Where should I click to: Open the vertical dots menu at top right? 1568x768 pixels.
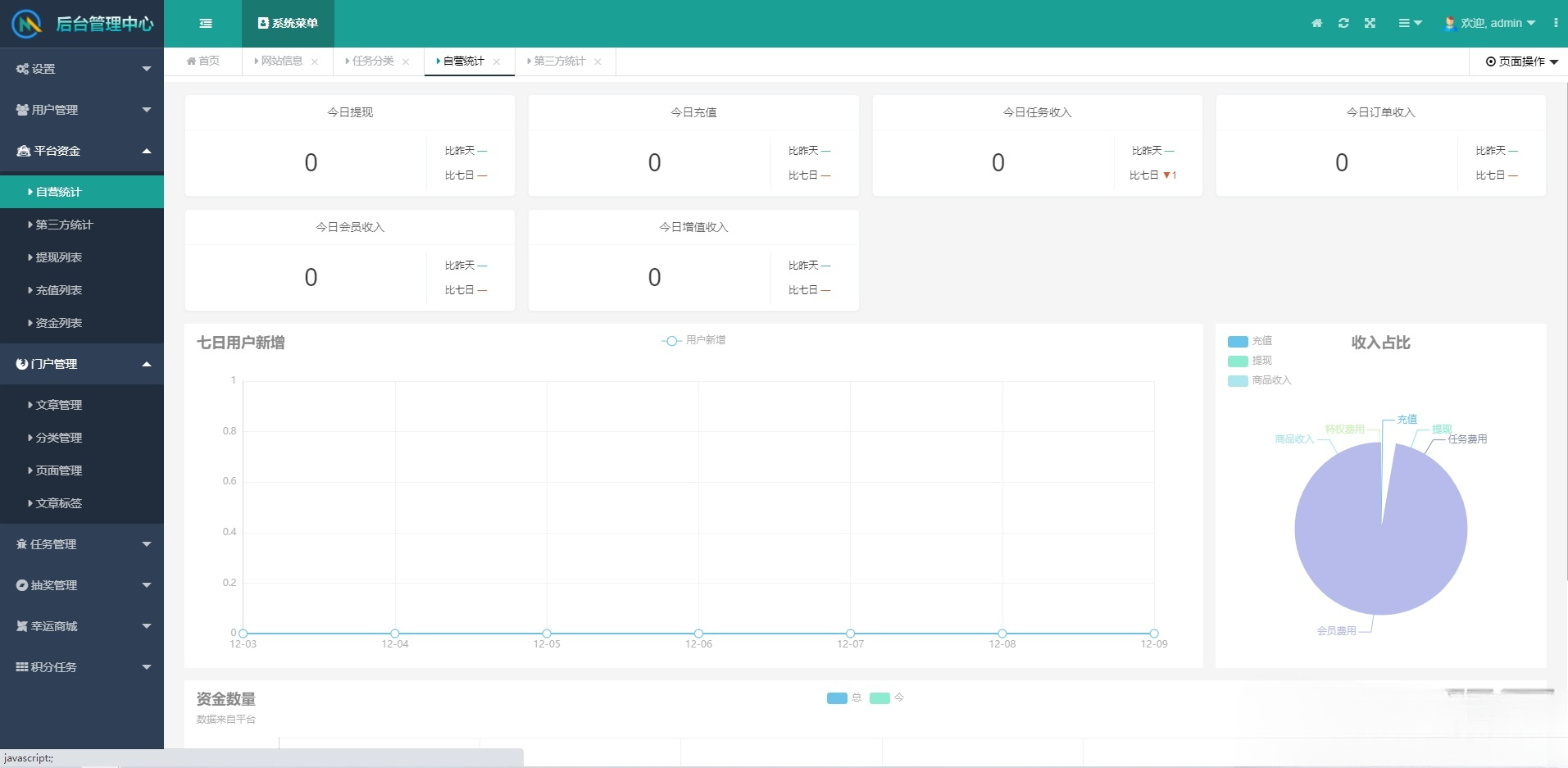click(x=1556, y=23)
